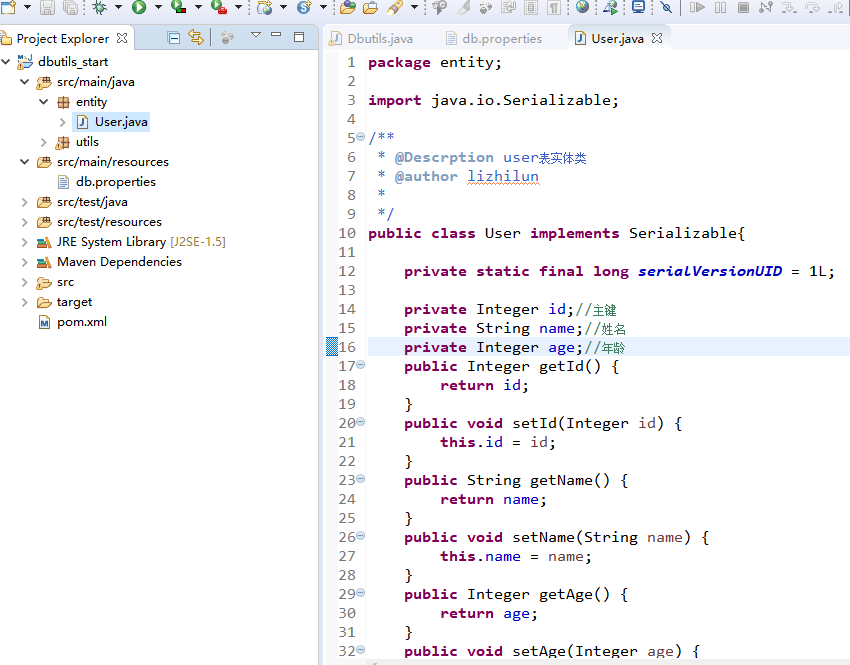Click the Debug bug icon in toolbar
850x665 pixels.
[100, 7]
